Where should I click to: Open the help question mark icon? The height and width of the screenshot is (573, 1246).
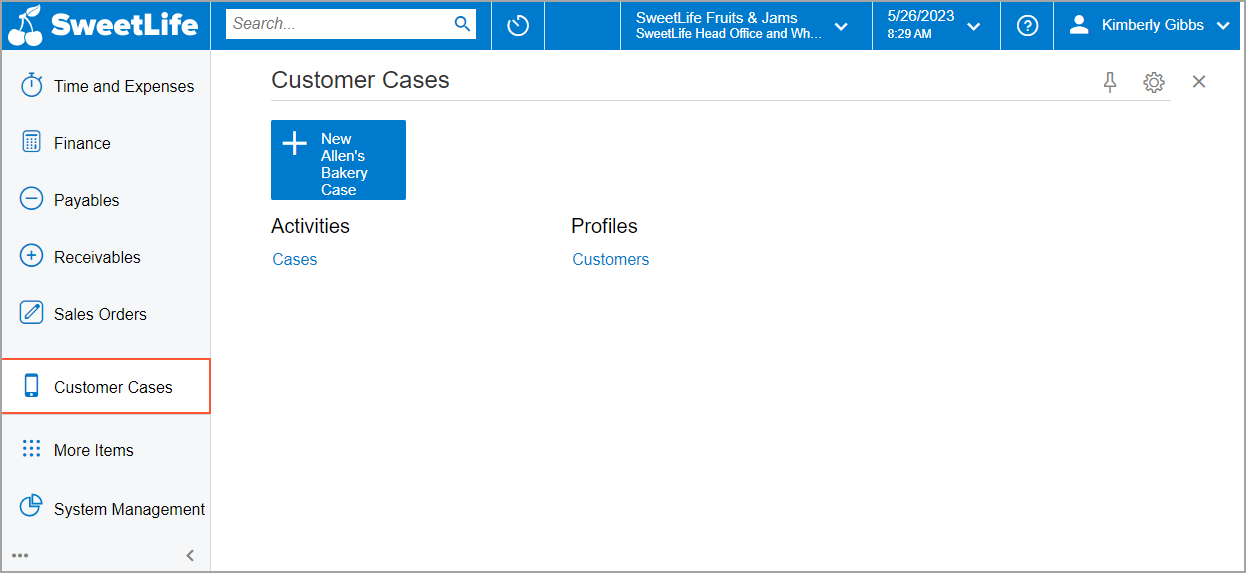click(x=1027, y=26)
